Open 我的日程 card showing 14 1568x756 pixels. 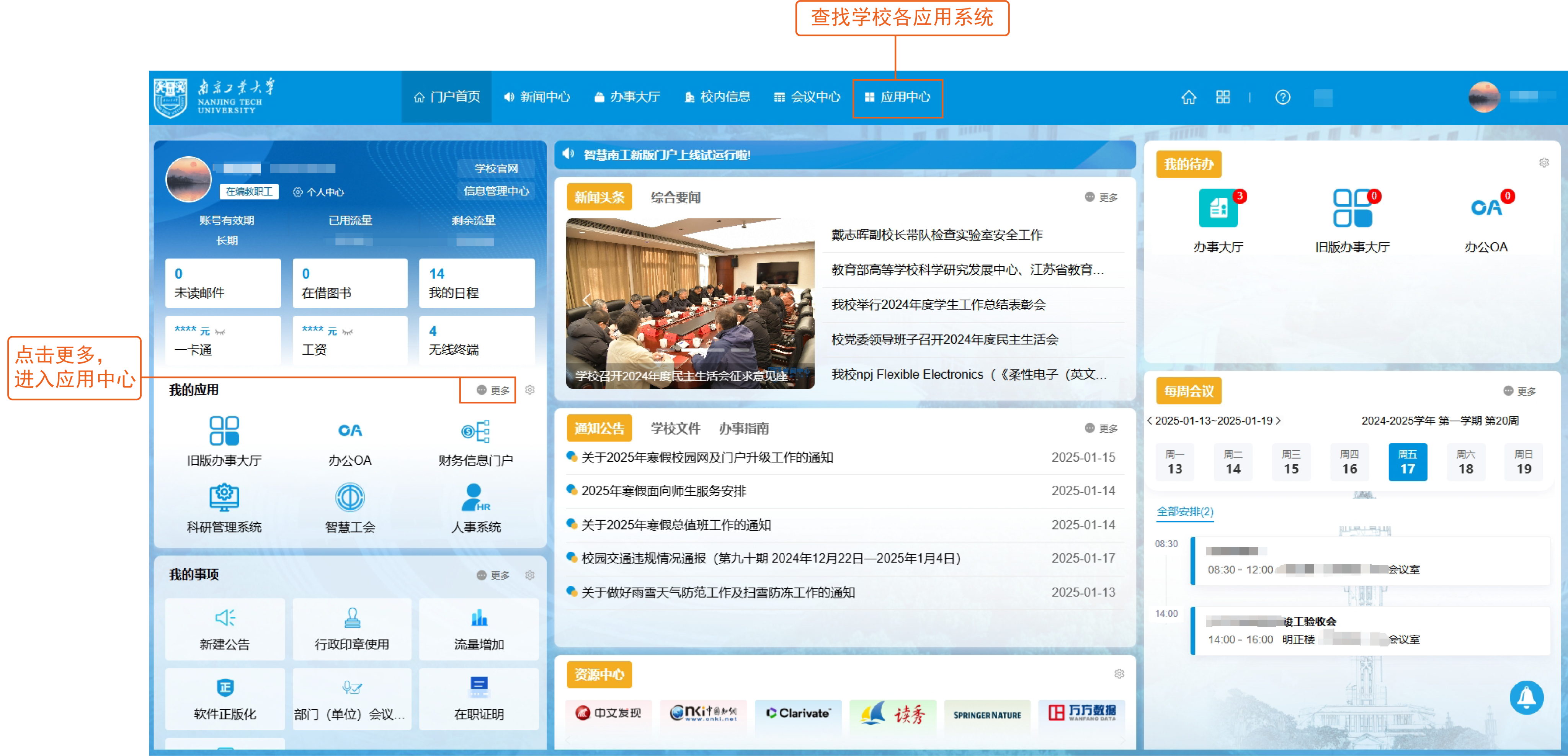477,283
